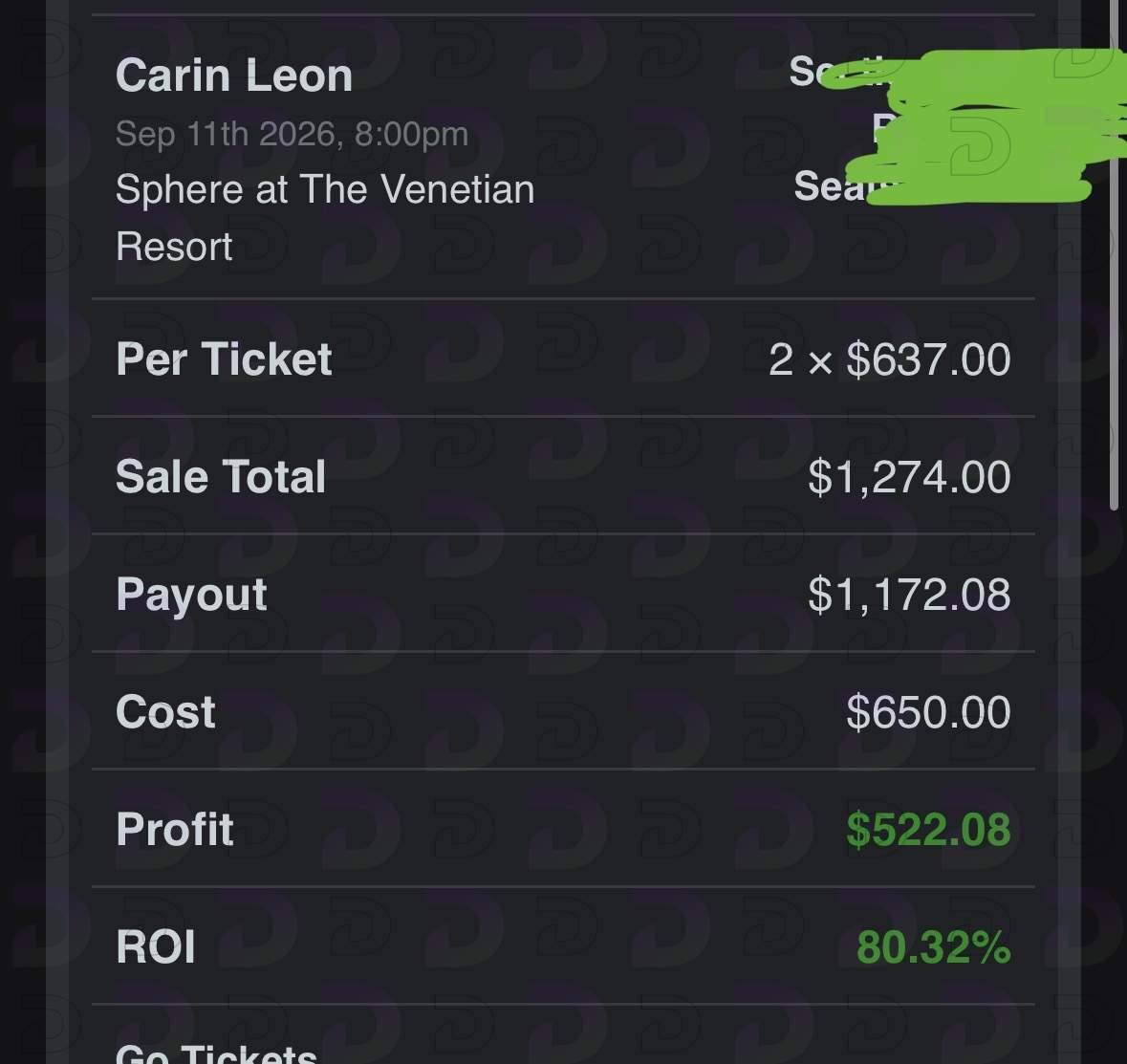This screenshot has width=1127, height=1064.
Task: Tap the Resort line of venue name
Action: [x=174, y=248]
